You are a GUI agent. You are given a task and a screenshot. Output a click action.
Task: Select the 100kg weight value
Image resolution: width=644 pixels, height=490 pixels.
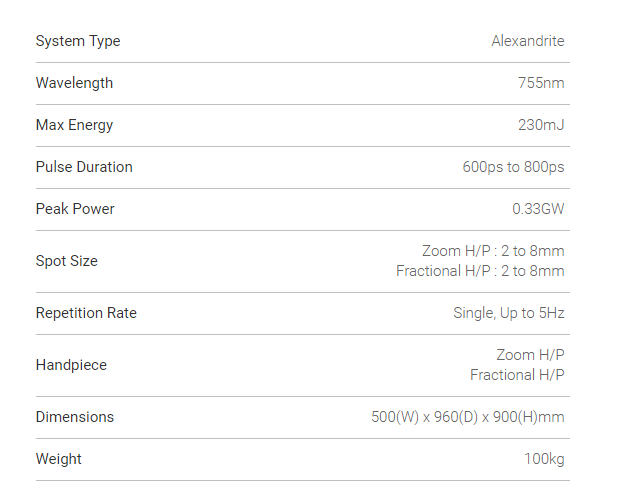(542, 459)
